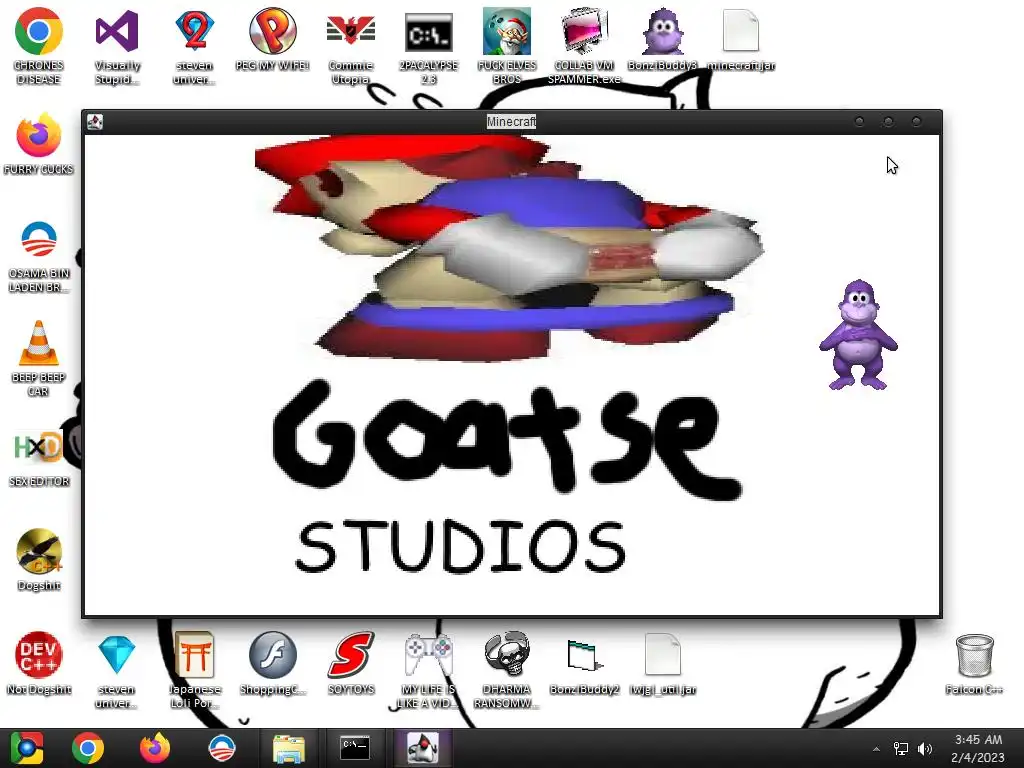Open the elf game shortcut ending ELVES BROS
The width and height of the screenshot is (1024, 768).
(x=507, y=46)
